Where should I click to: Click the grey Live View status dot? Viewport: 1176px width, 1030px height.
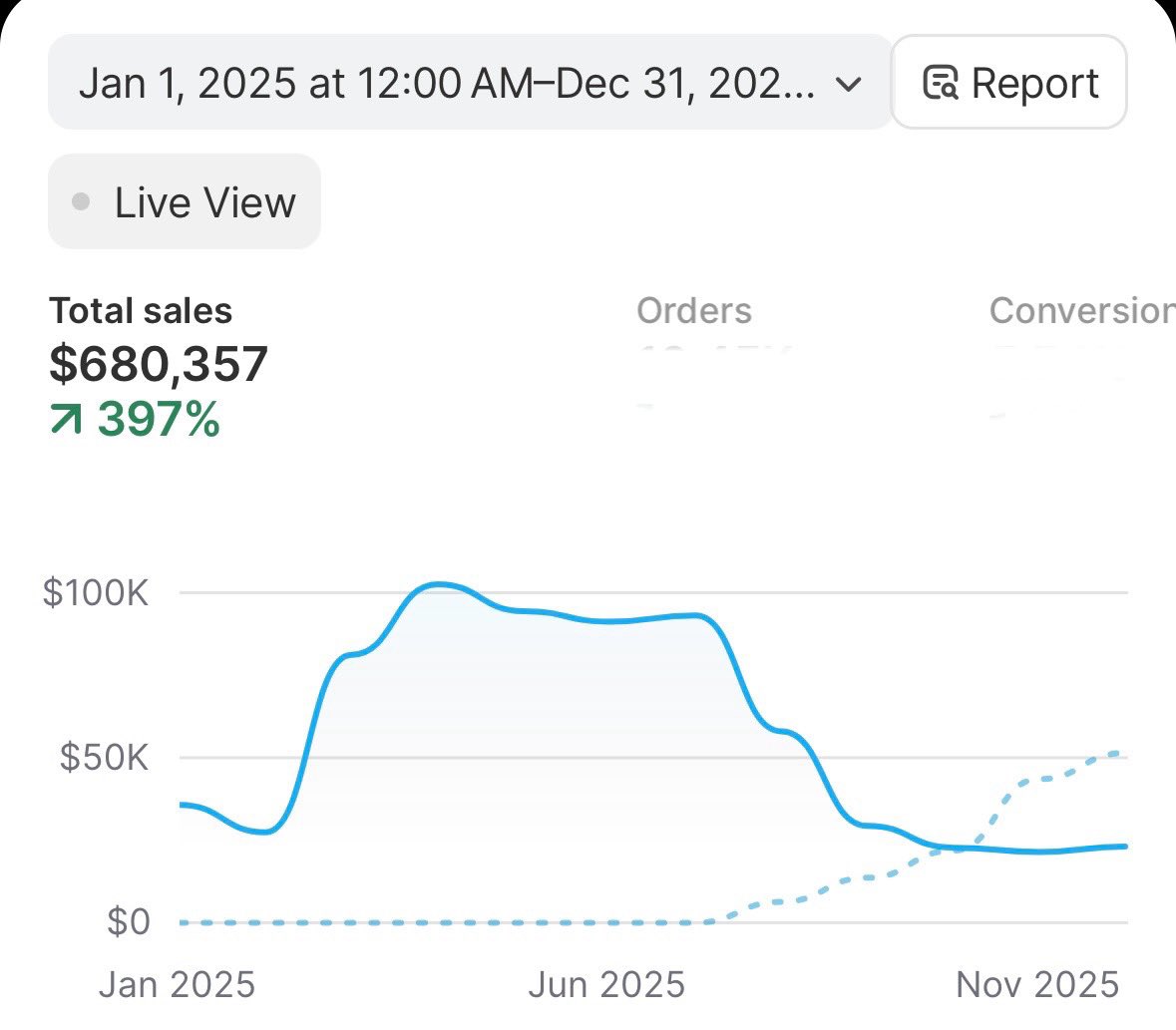81,201
